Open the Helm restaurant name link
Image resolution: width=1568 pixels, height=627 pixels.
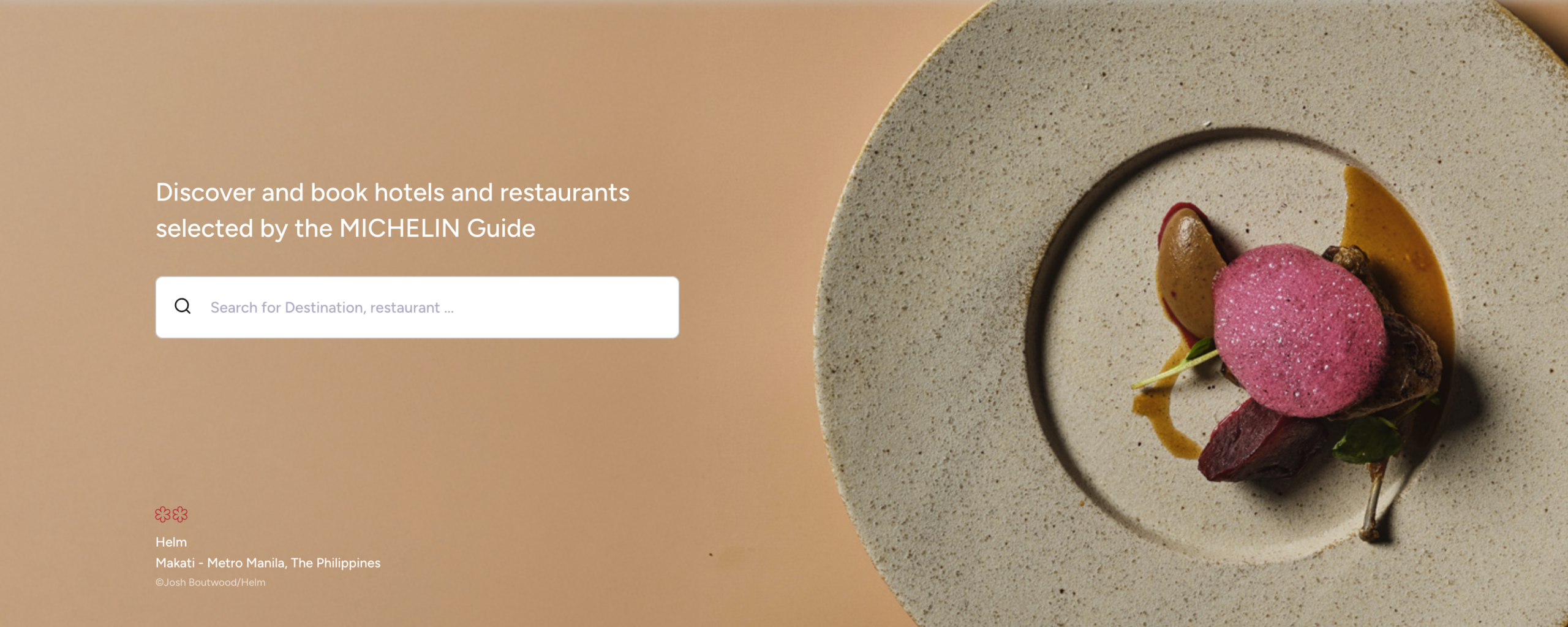point(171,542)
